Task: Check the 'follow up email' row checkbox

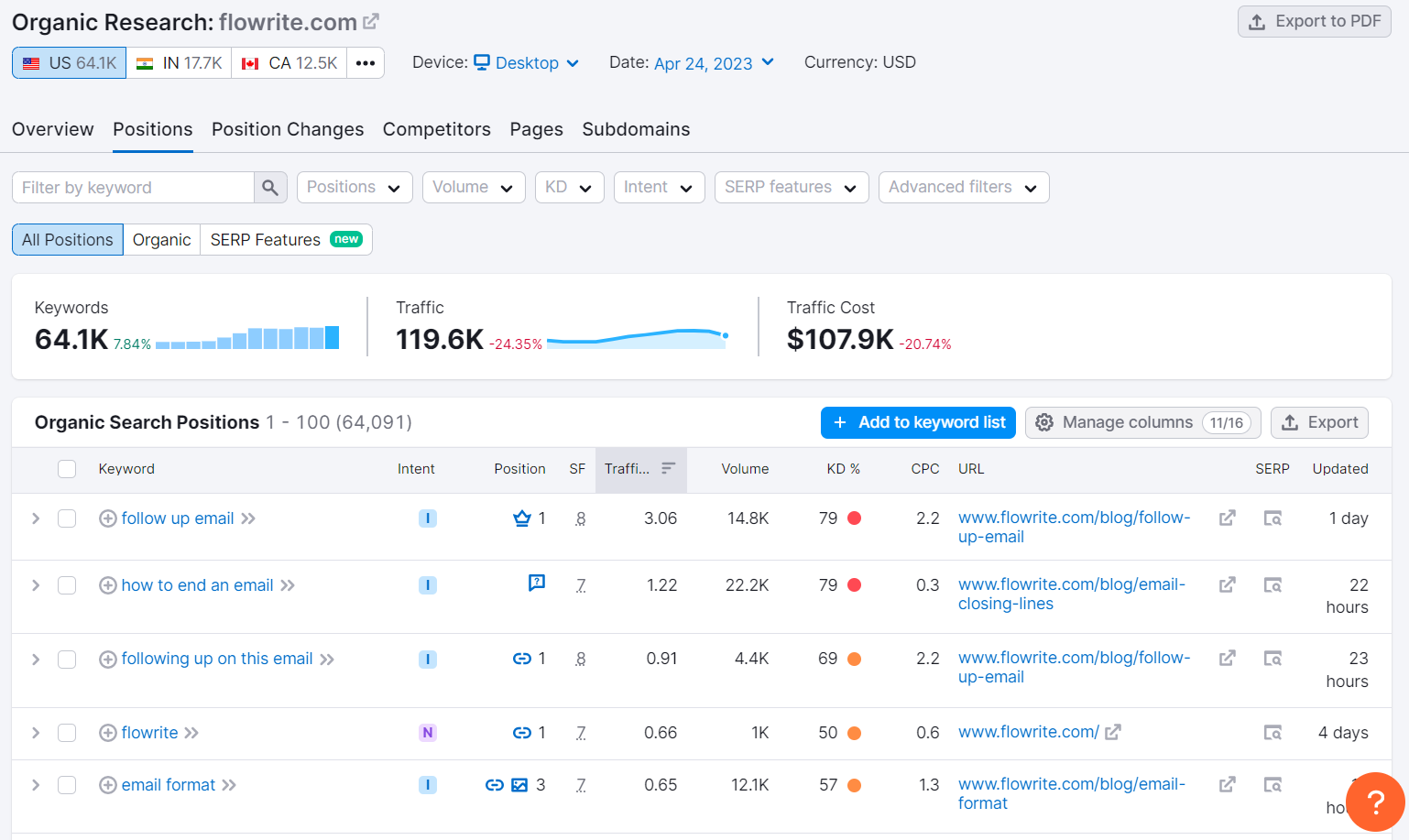Action: coord(67,518)
